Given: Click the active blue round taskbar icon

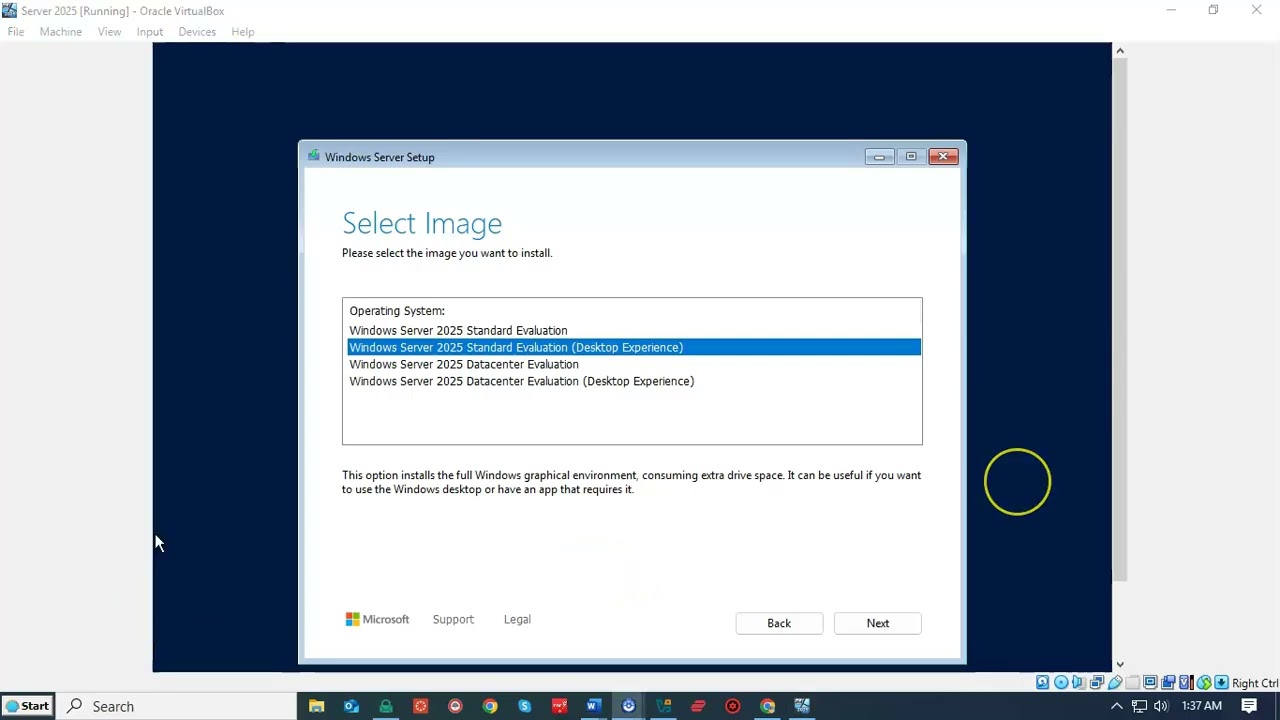Looking at the screenshot, I should tap(628, 706).
